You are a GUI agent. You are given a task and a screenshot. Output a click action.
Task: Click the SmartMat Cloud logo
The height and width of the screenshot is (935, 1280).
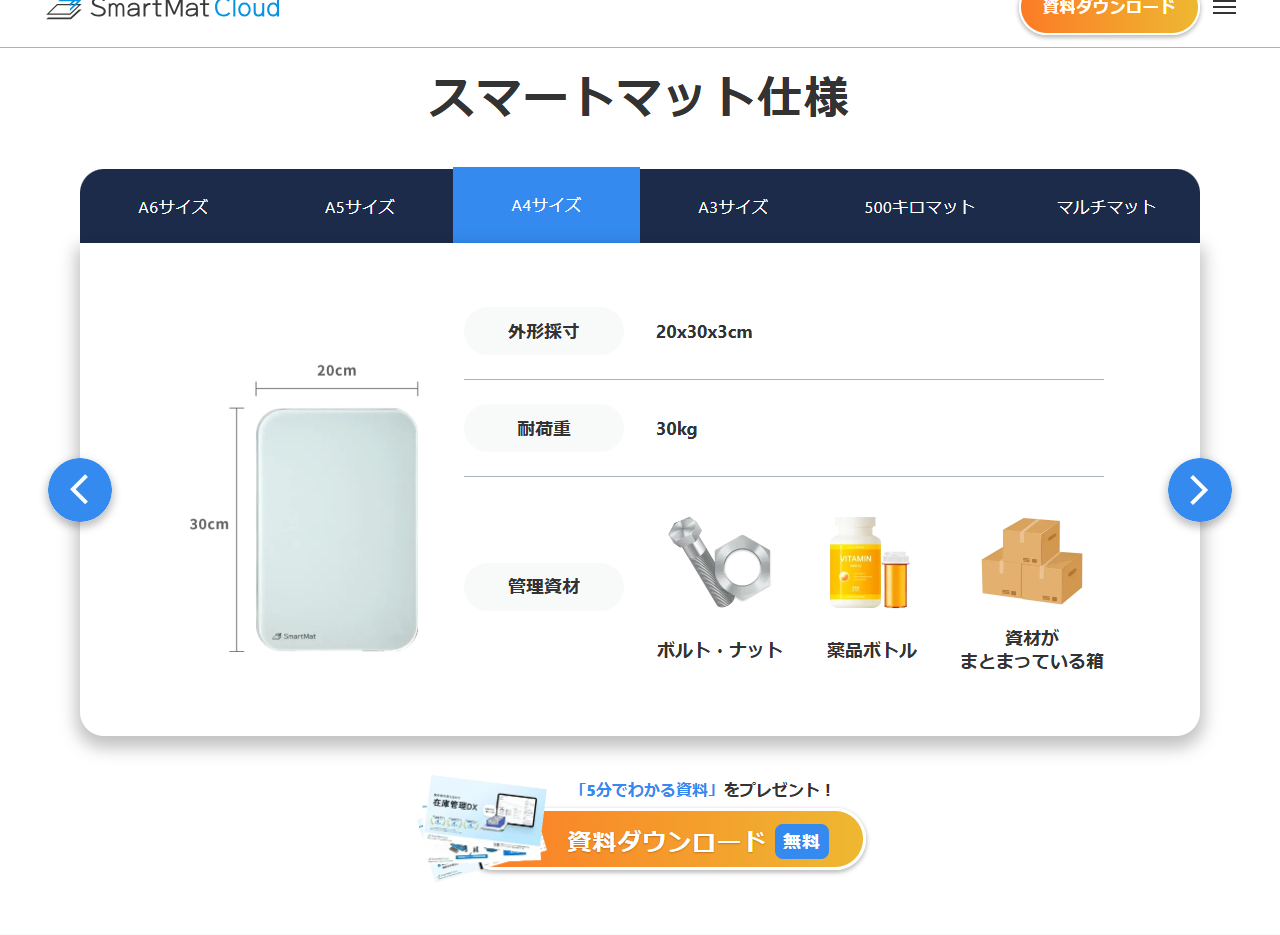coord(163,9)
